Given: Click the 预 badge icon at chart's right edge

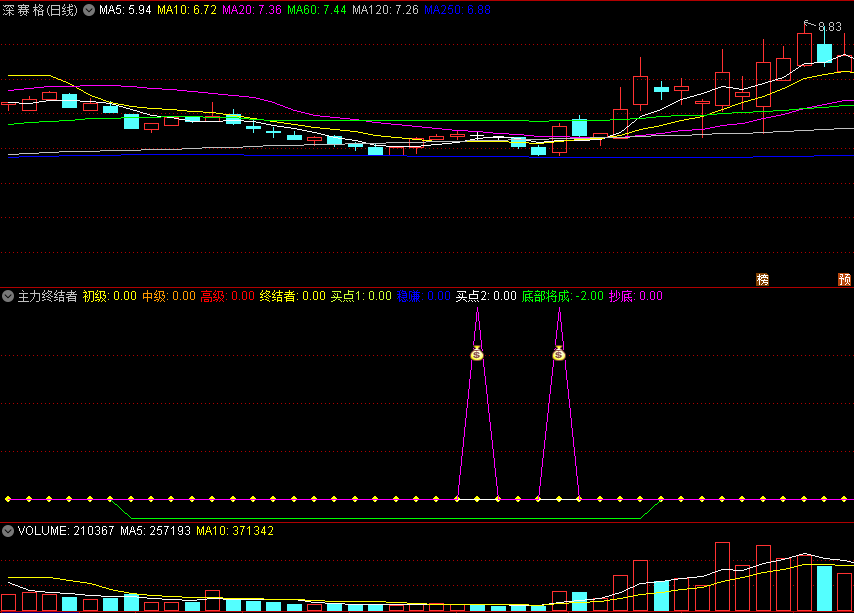Looking at the screenshot, I should point(844,279).
